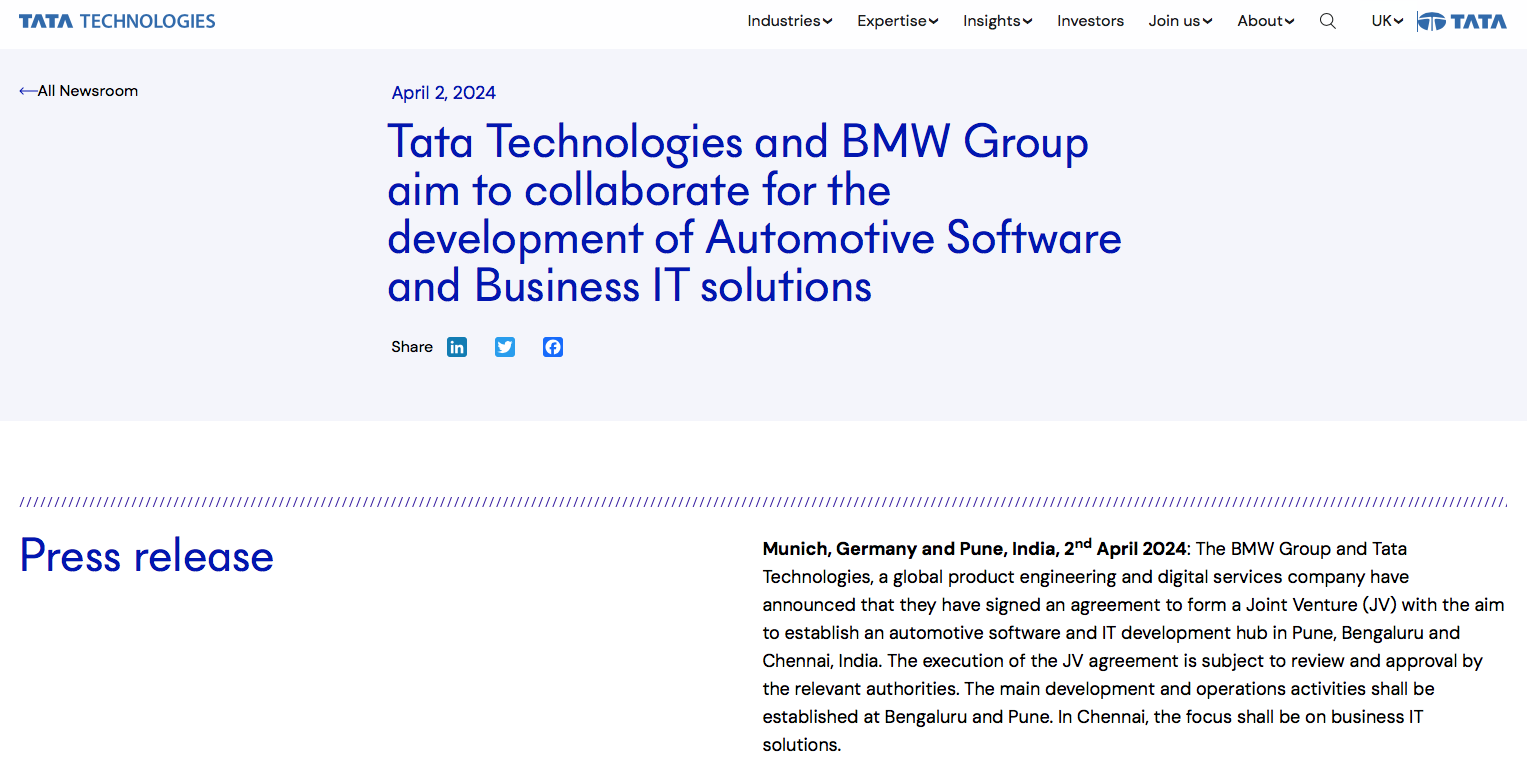Screen dimensions: 1527x769
Task: Go back to All Newsroom
Action: (x=79, y=91)
